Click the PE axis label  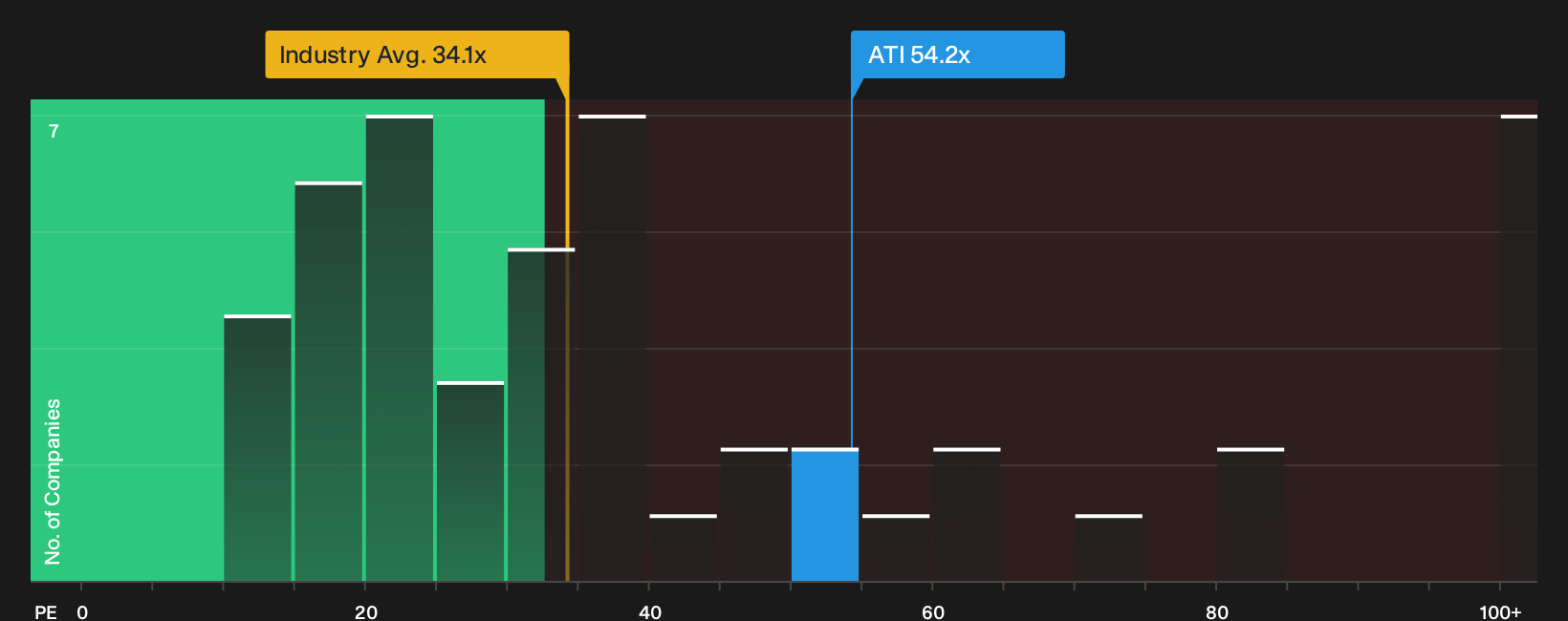46,611
